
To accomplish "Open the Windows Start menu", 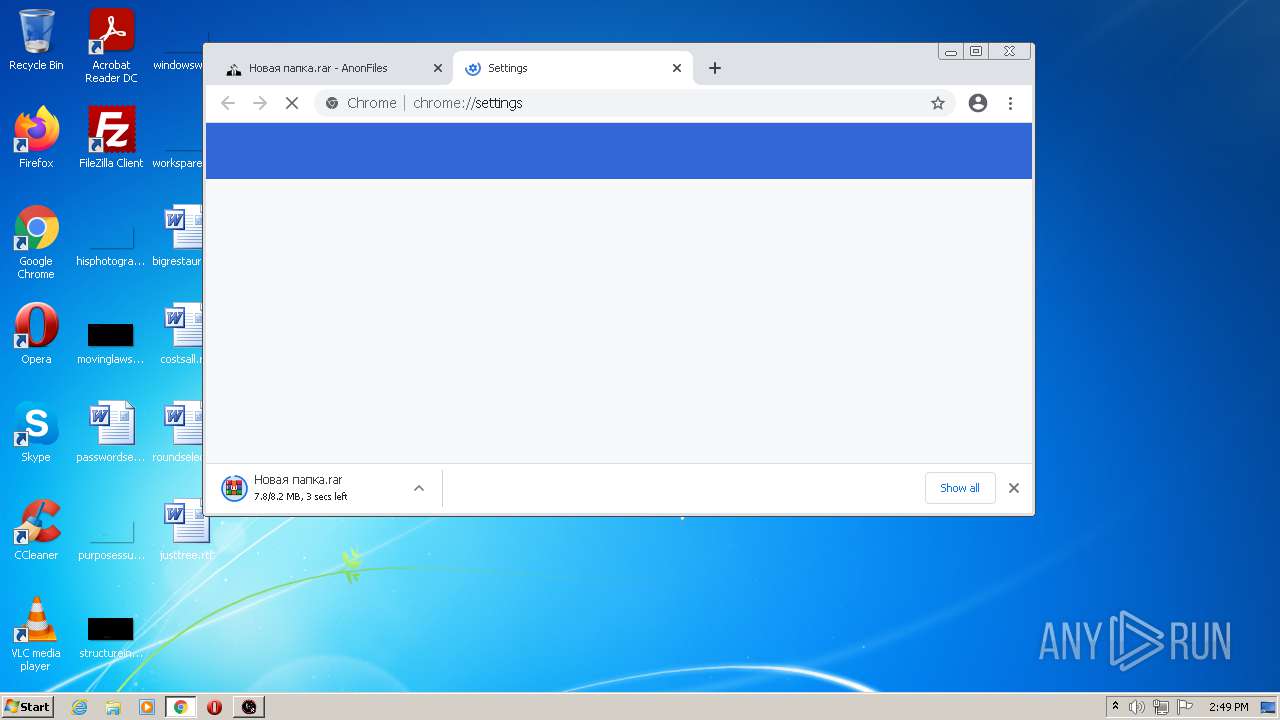I will pos(28,707).
